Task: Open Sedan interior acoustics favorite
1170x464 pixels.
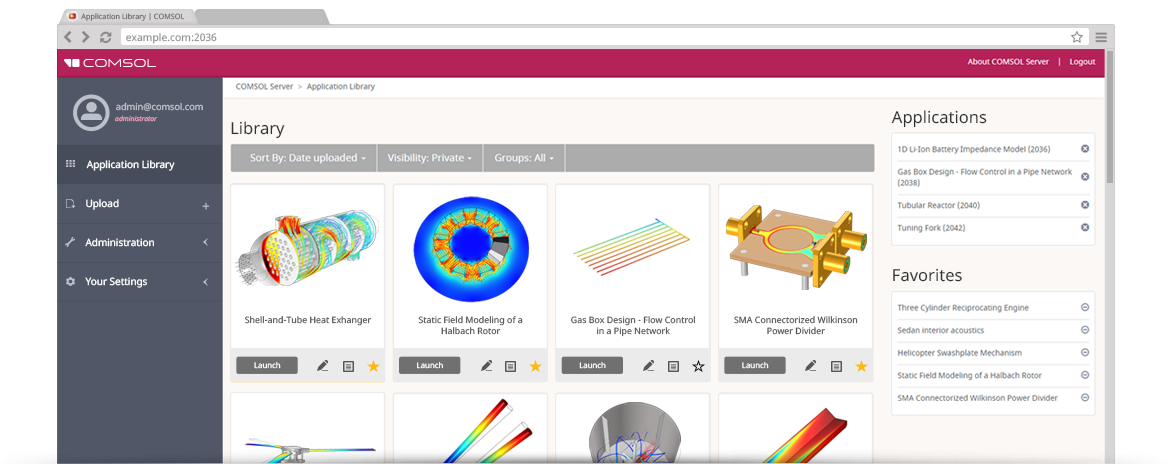Action: 941,330
